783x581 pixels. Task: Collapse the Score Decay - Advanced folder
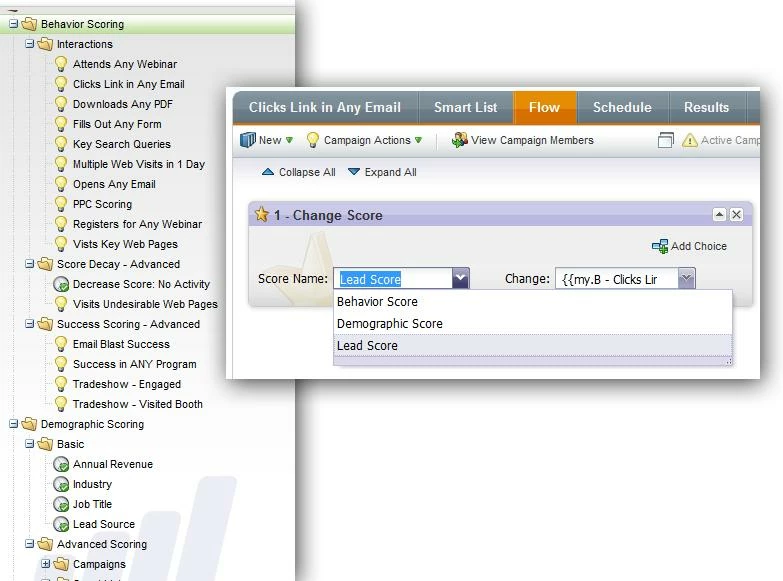coord(29,263)
